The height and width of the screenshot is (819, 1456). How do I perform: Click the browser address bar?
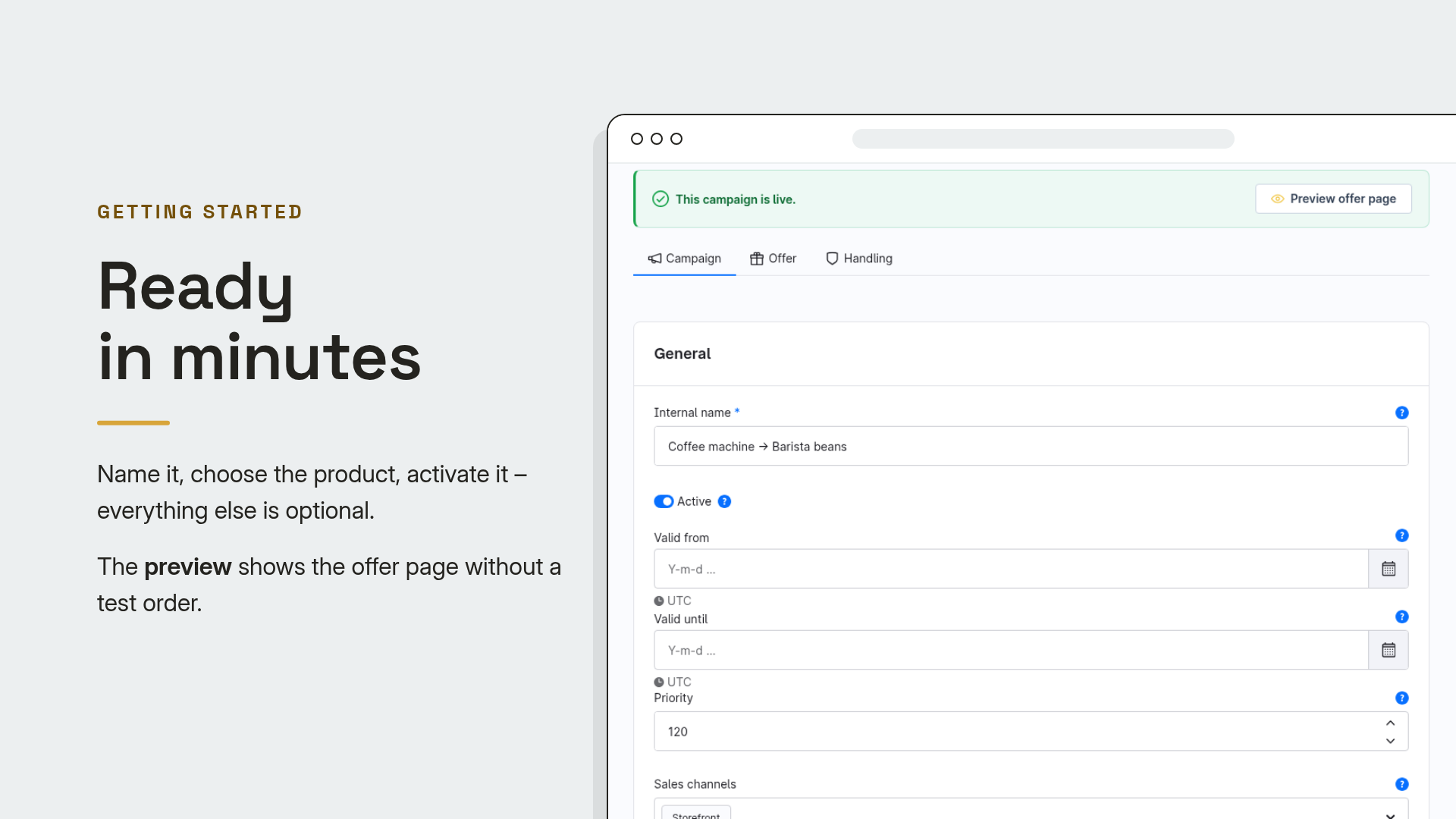coord(1043,139)
